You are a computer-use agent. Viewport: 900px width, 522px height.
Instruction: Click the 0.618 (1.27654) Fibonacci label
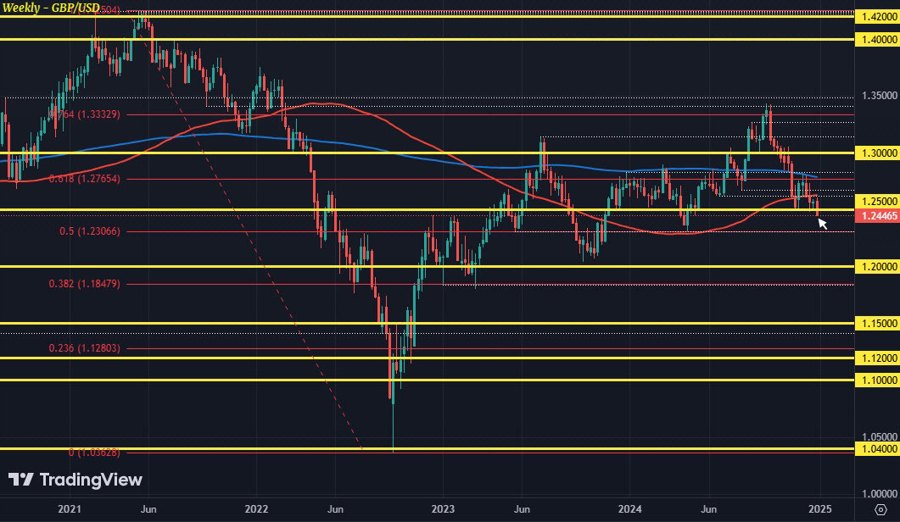click(84, 179)
